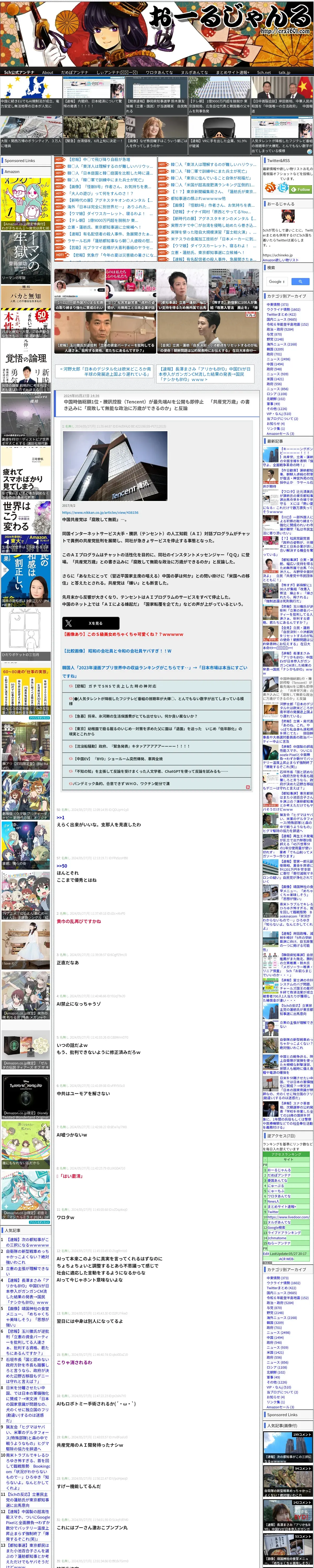The image size is (314, 1568).
Task: Click the Google custom search field
Action: [277, 281]
